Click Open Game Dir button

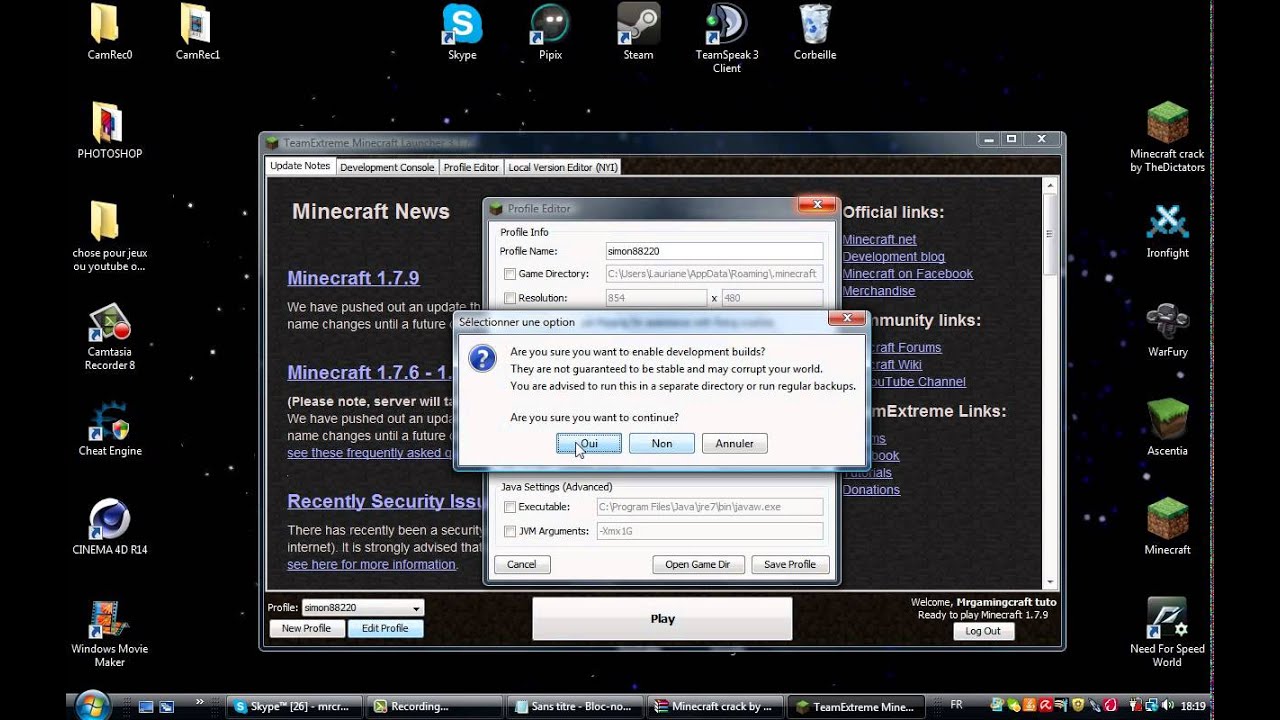click(x=698, y=564)
